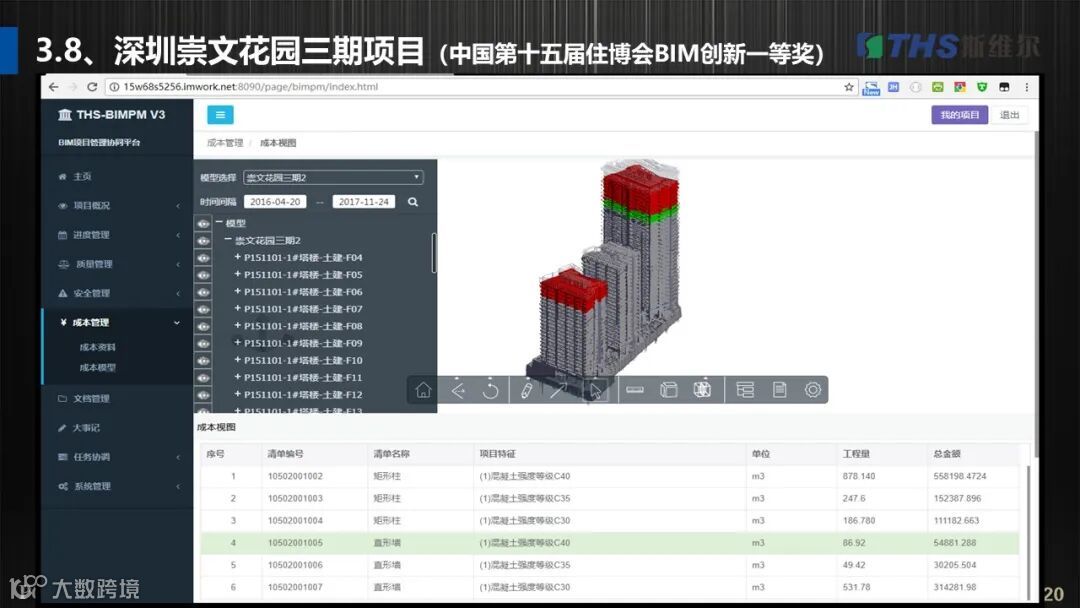
Task: Click the end date field 2017-11-24
Action: [x=364, y=202]
